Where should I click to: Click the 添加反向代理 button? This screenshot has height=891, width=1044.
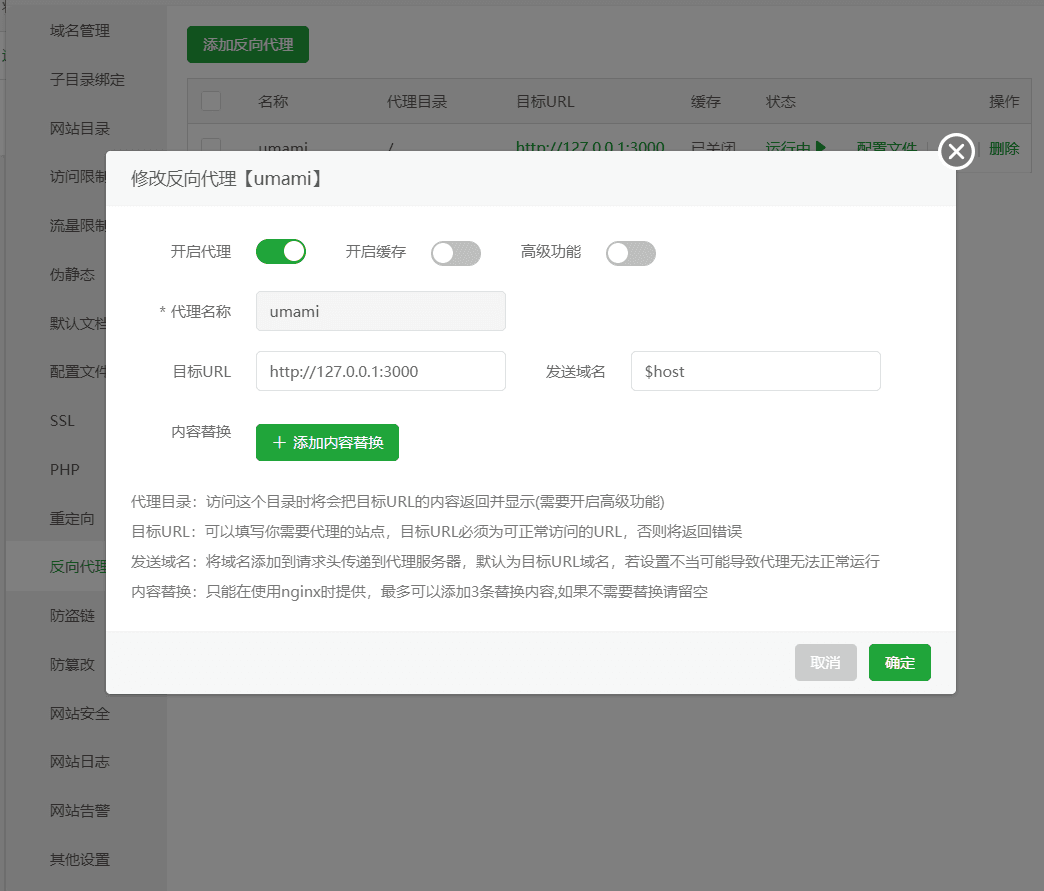pyautogui.click(x=248, y=45)
